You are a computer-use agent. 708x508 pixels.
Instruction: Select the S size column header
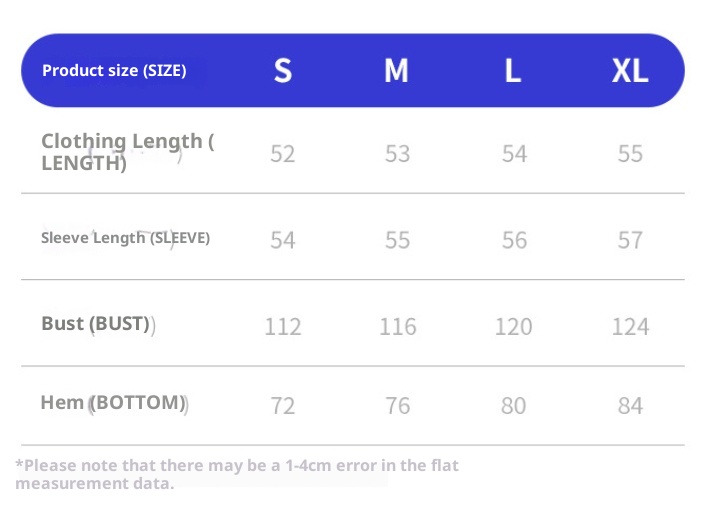pos(283,71)
